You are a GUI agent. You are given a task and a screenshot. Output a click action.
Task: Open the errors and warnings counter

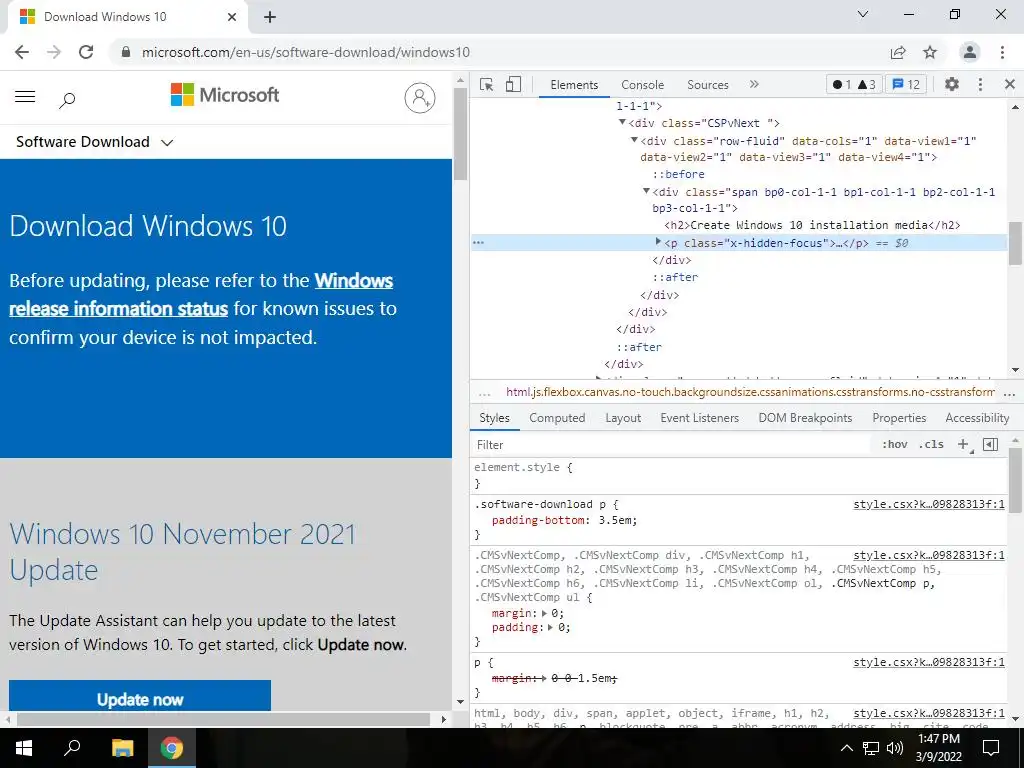[x=854, y=84]
